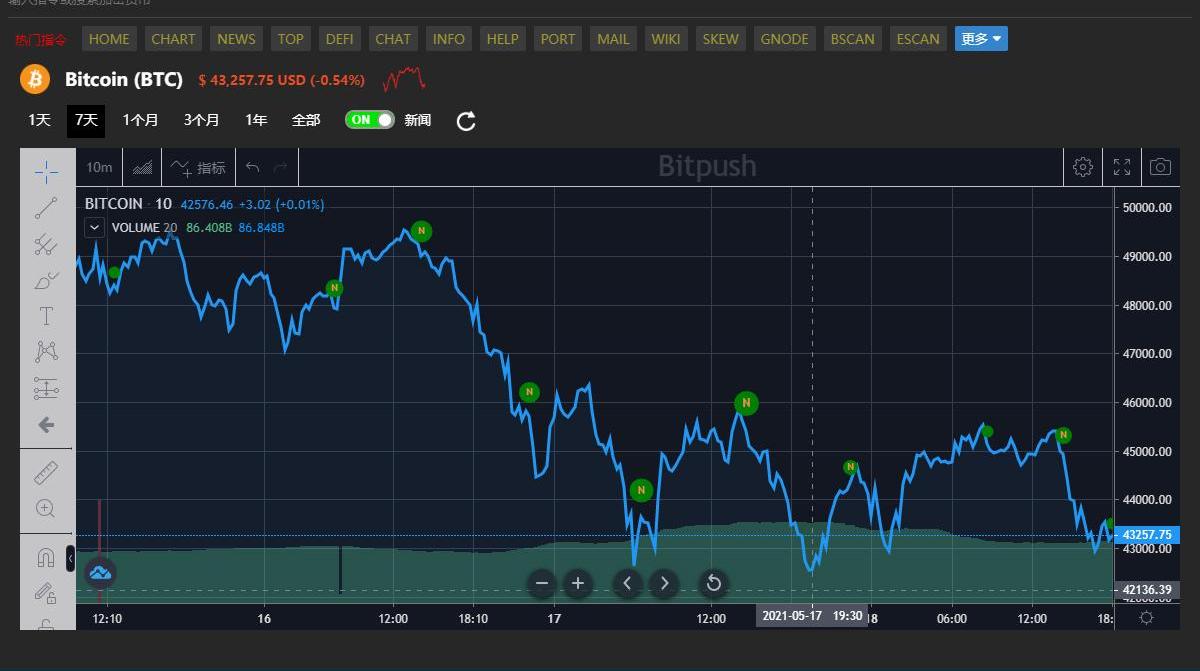Click the current price label 43257.75 on axis
The height and width of the screenshot is (671, 1200).
click(1147, 535)
